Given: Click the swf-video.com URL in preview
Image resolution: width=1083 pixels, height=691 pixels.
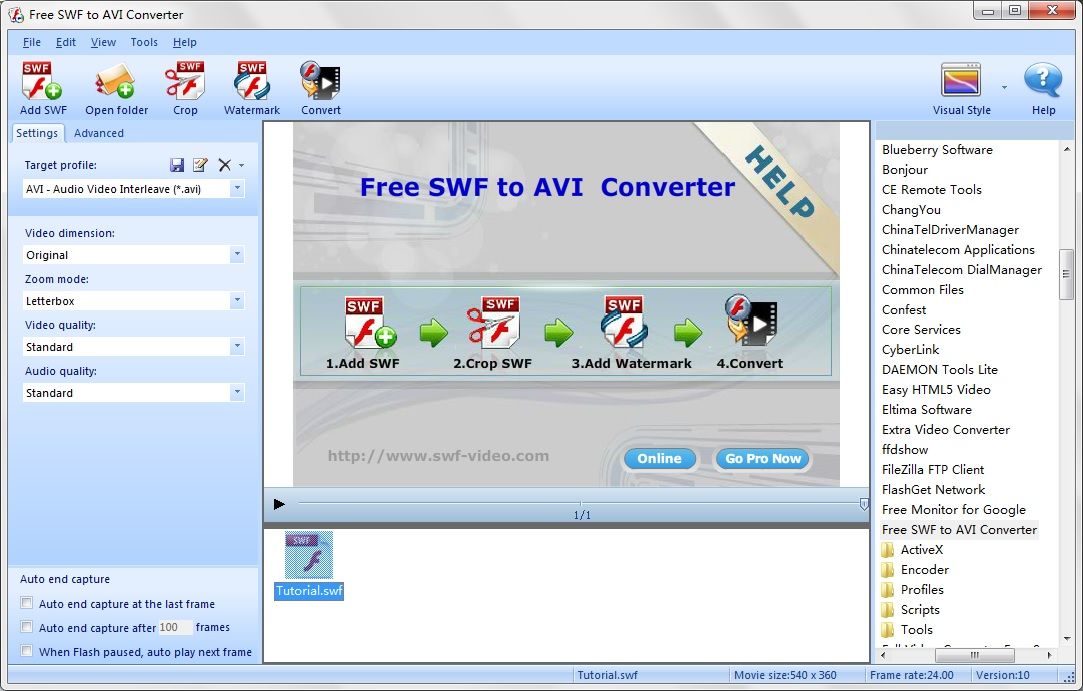Looking at the screenshot, I should click(439, 455).
